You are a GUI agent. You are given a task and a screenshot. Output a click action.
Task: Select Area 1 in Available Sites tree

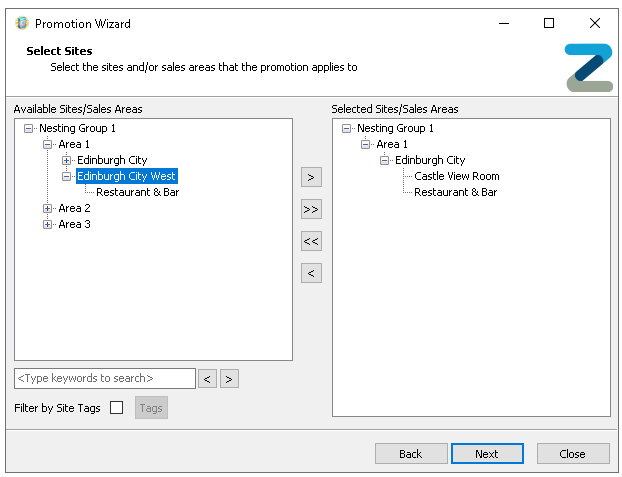coord(74,144)
